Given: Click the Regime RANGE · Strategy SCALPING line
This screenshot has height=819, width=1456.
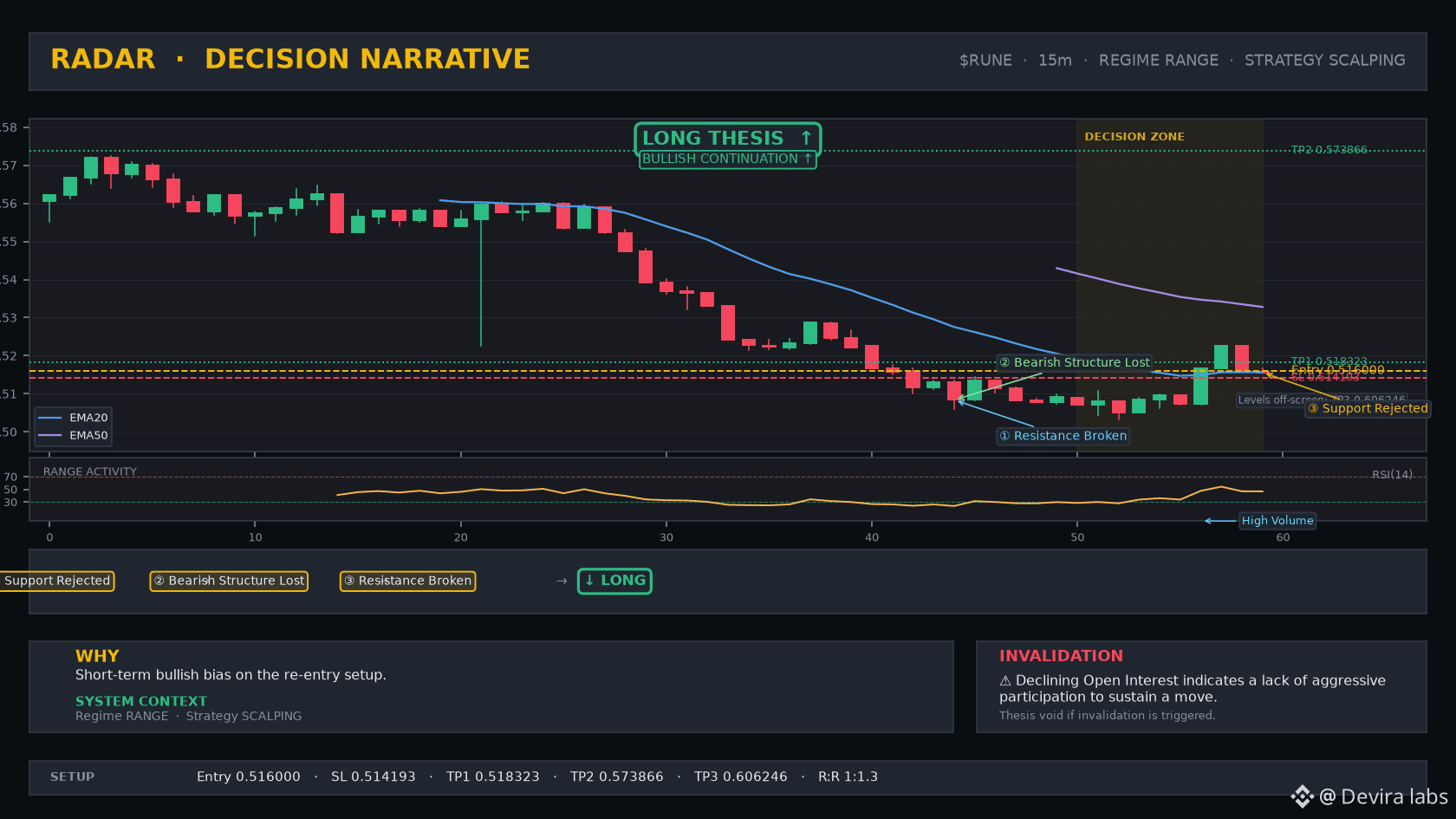Looking at the screenshot, I should (x=189, y=716).
